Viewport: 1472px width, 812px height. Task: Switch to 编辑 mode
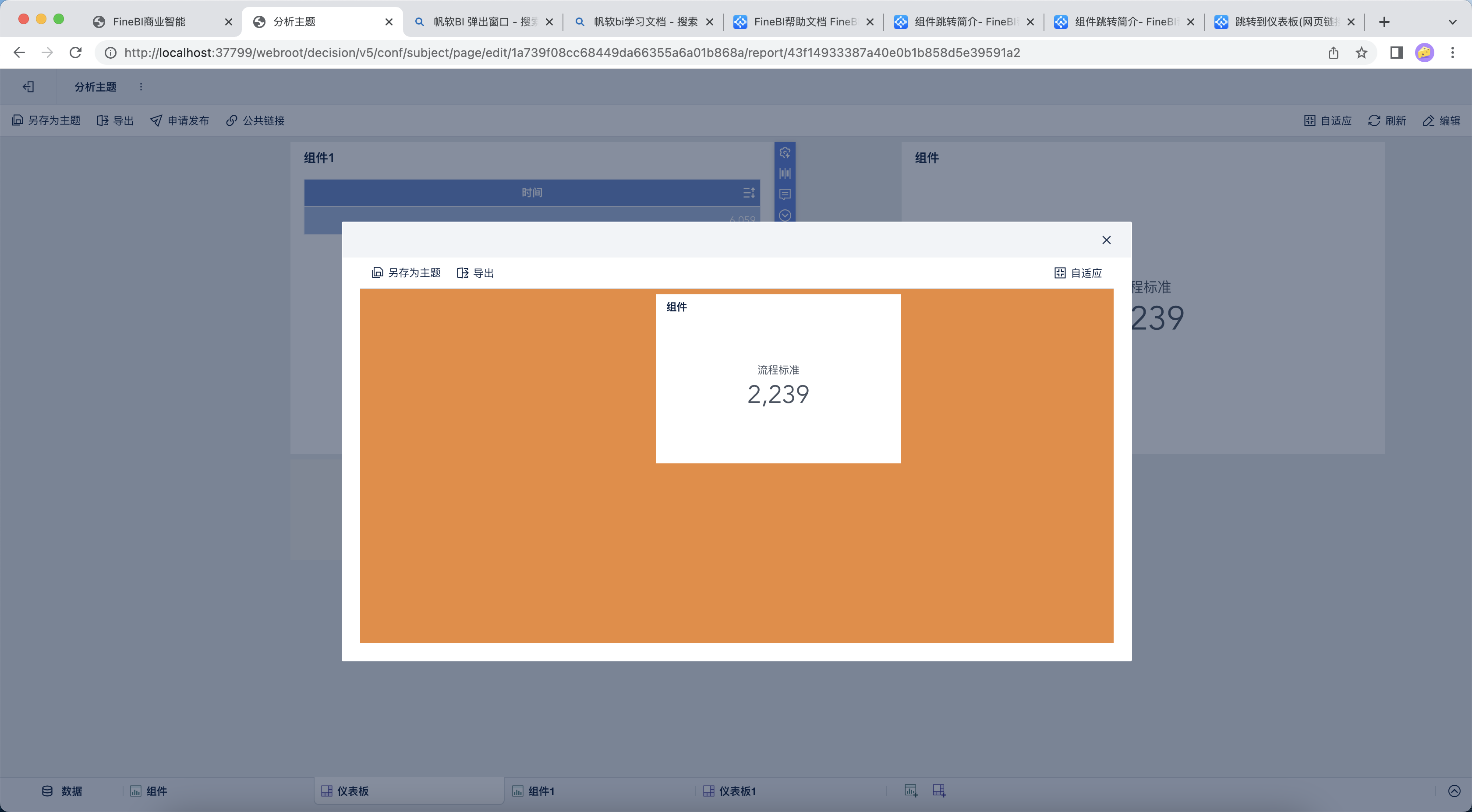(1441, 120)
